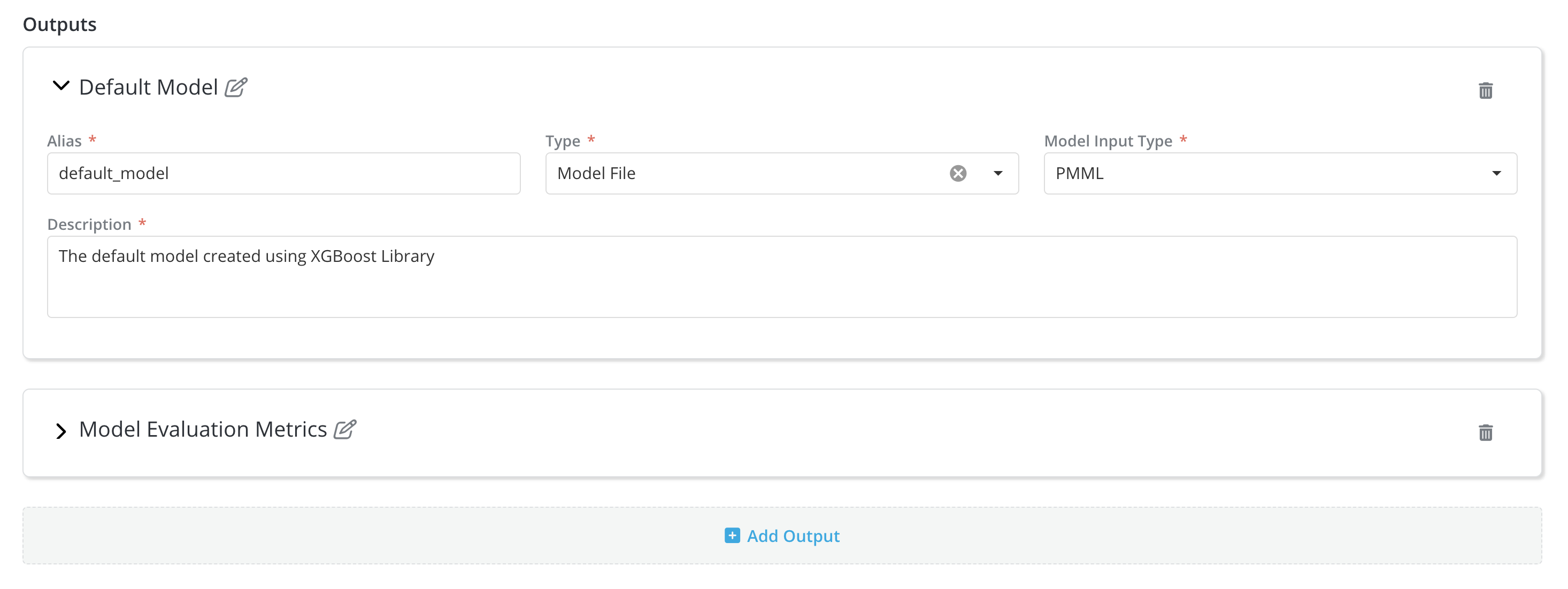Click the Model File value in Type

[x=596, y=173]
